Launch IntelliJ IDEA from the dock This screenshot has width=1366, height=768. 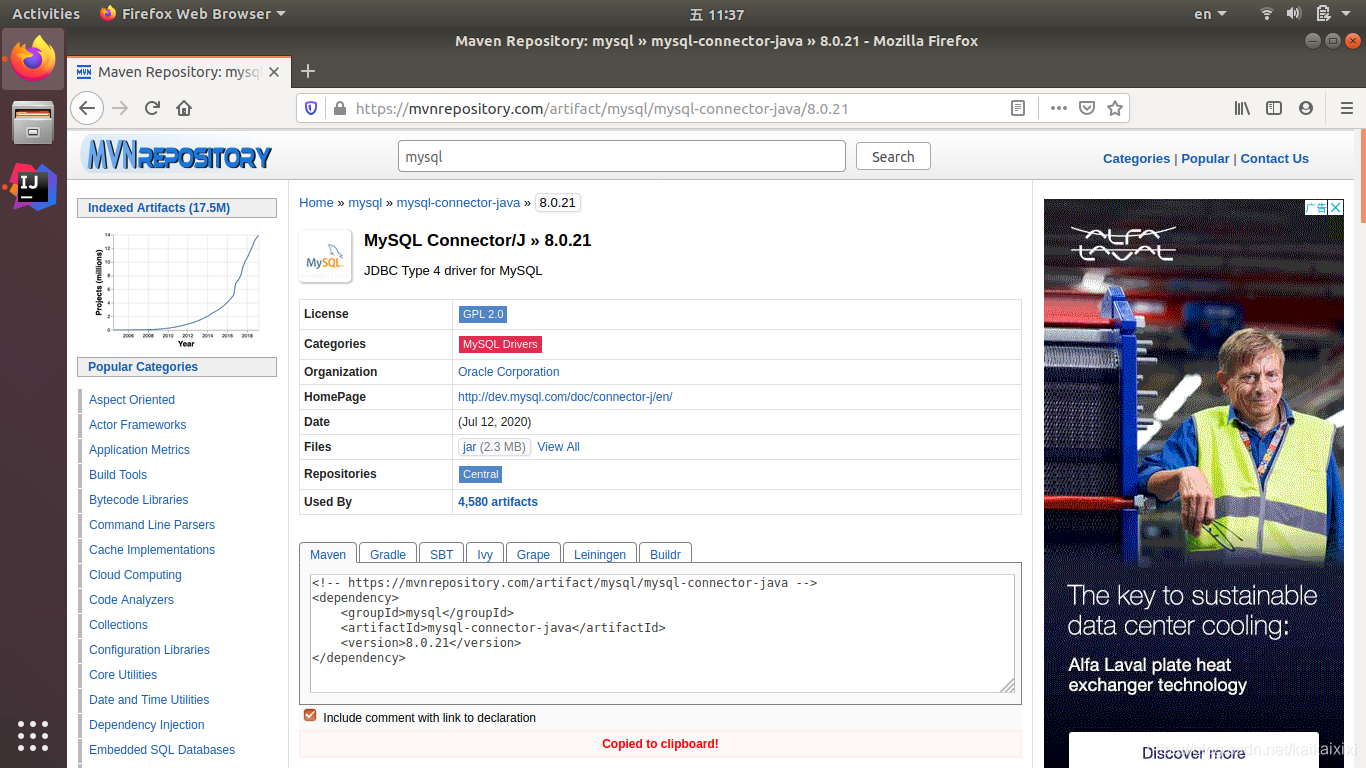(33, 187)
